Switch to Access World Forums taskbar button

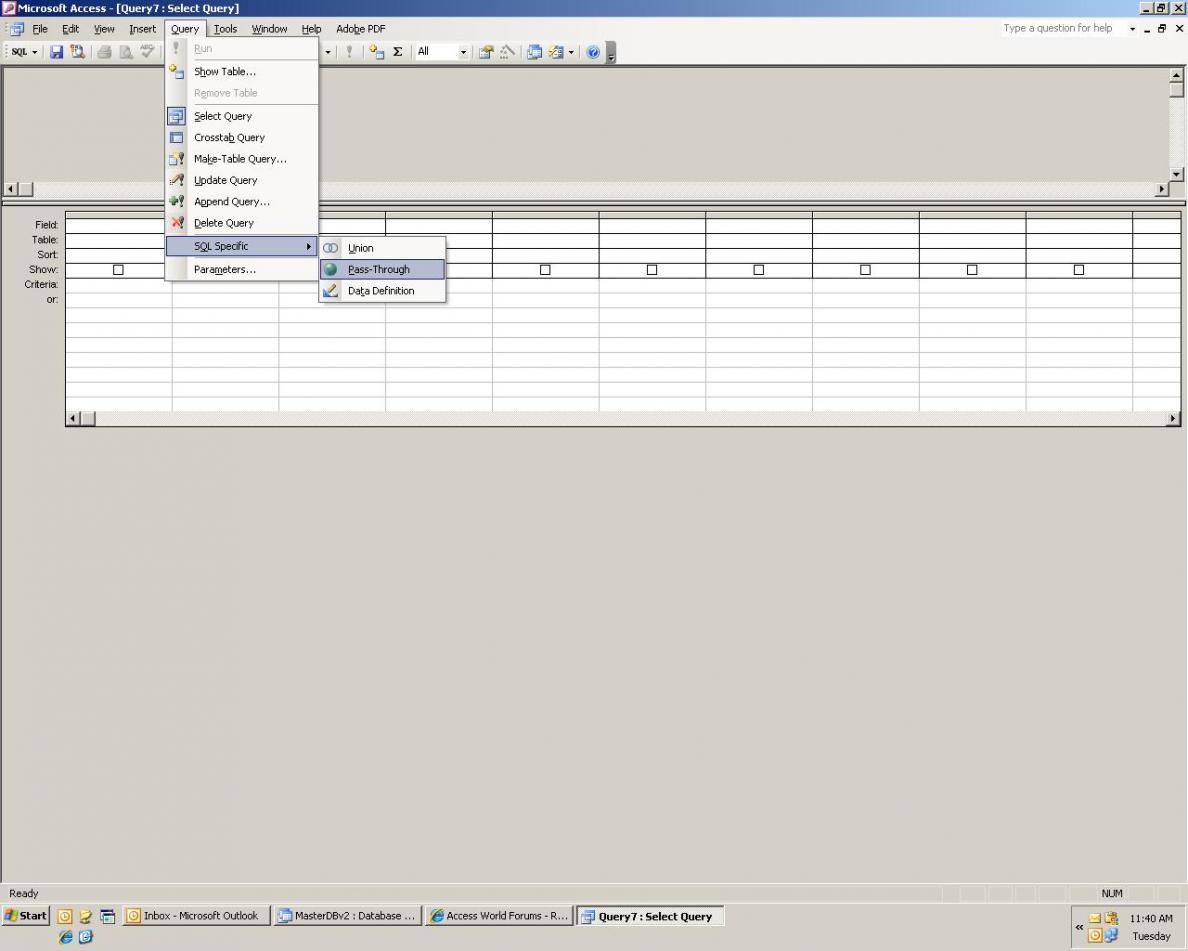499,915
